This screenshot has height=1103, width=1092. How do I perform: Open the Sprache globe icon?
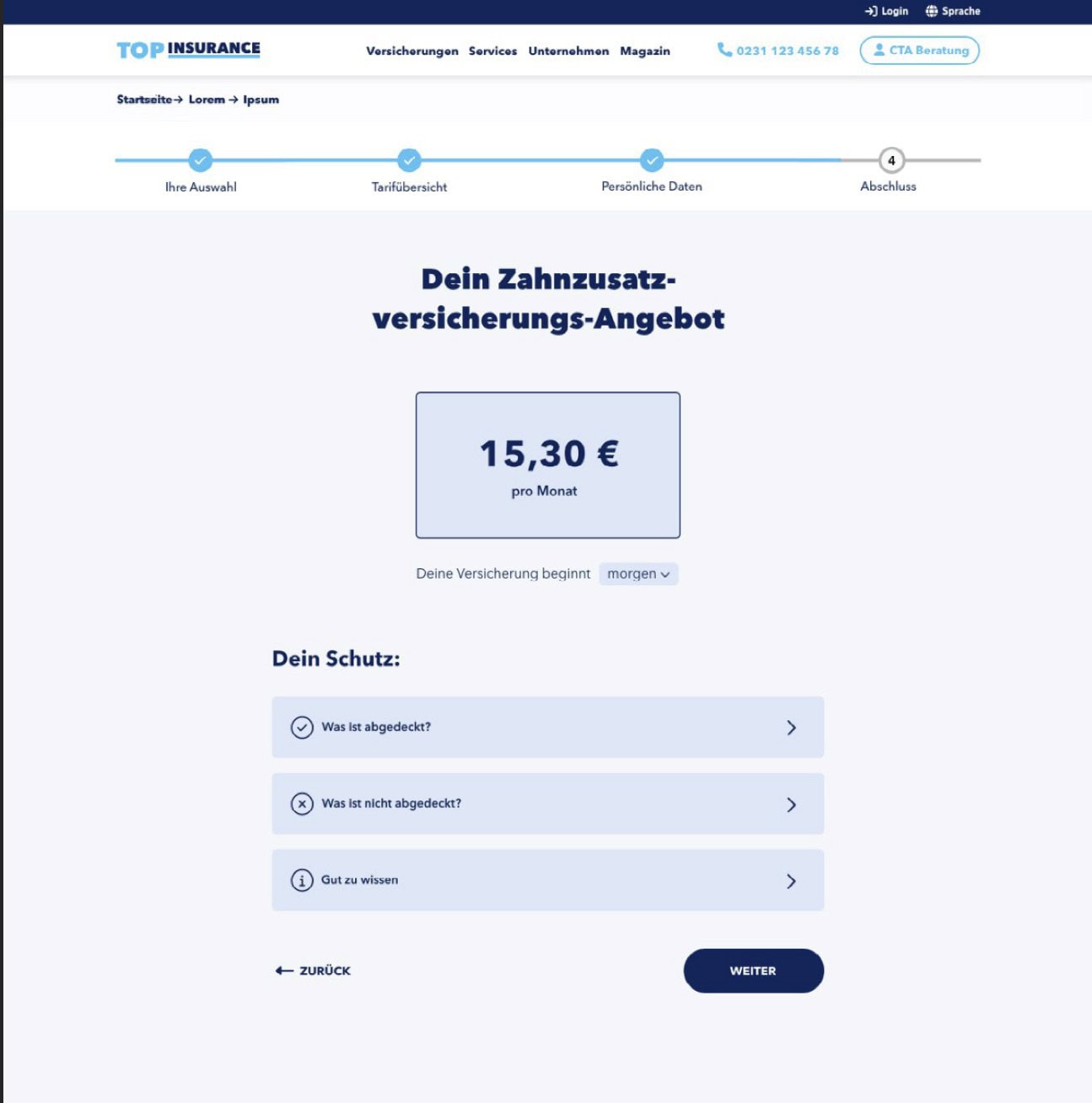tap(931, 11)
